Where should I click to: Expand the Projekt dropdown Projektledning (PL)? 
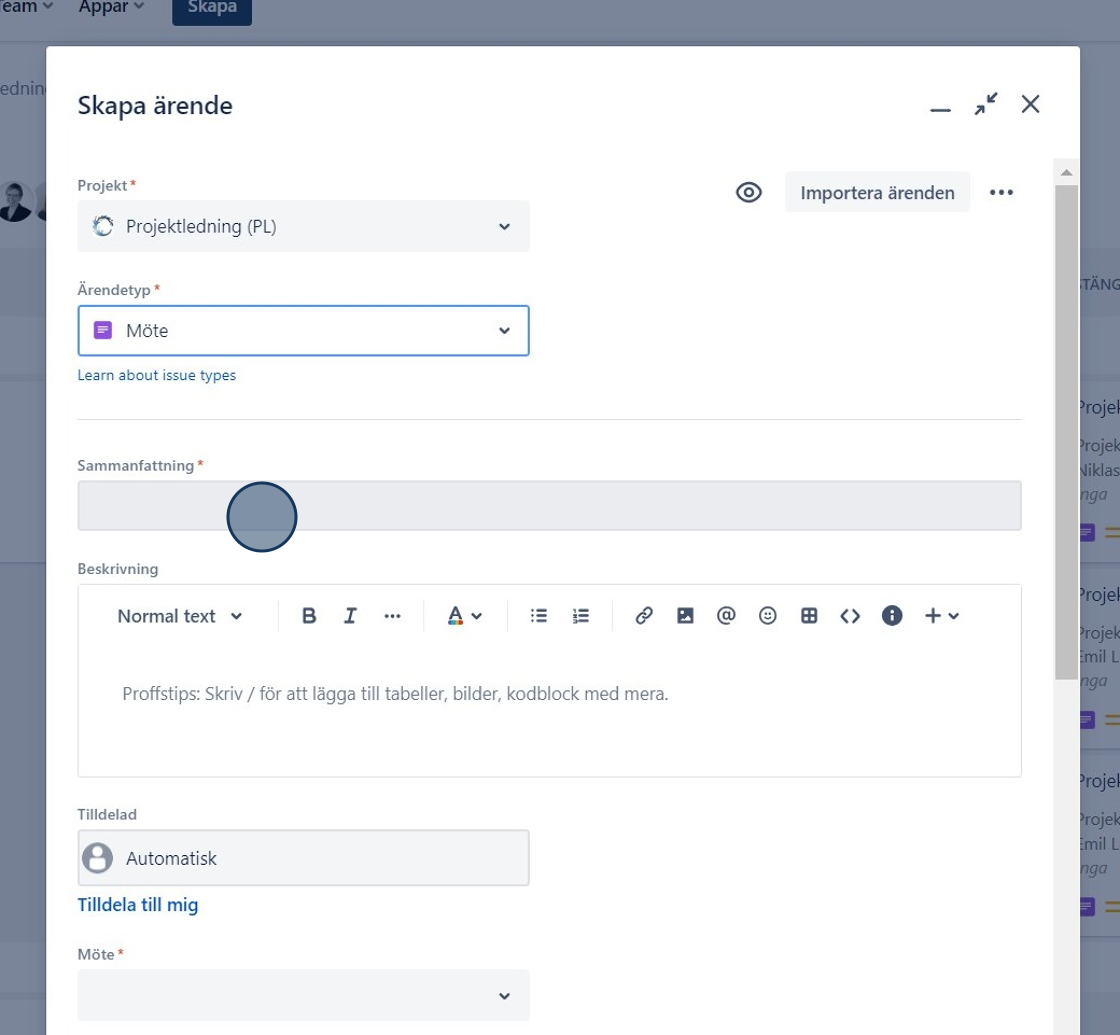[304, 226]
